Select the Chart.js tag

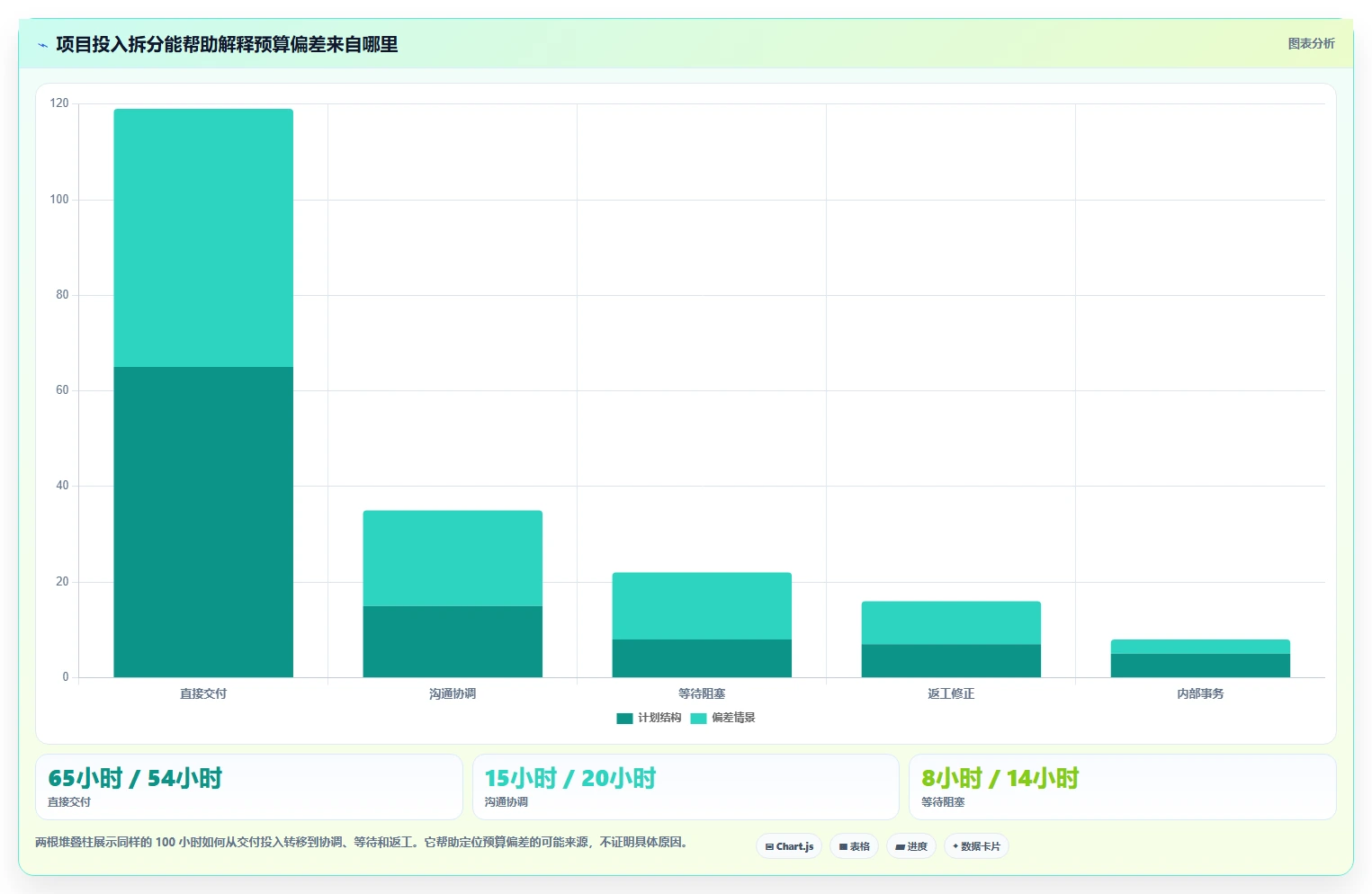click(789, 846)
